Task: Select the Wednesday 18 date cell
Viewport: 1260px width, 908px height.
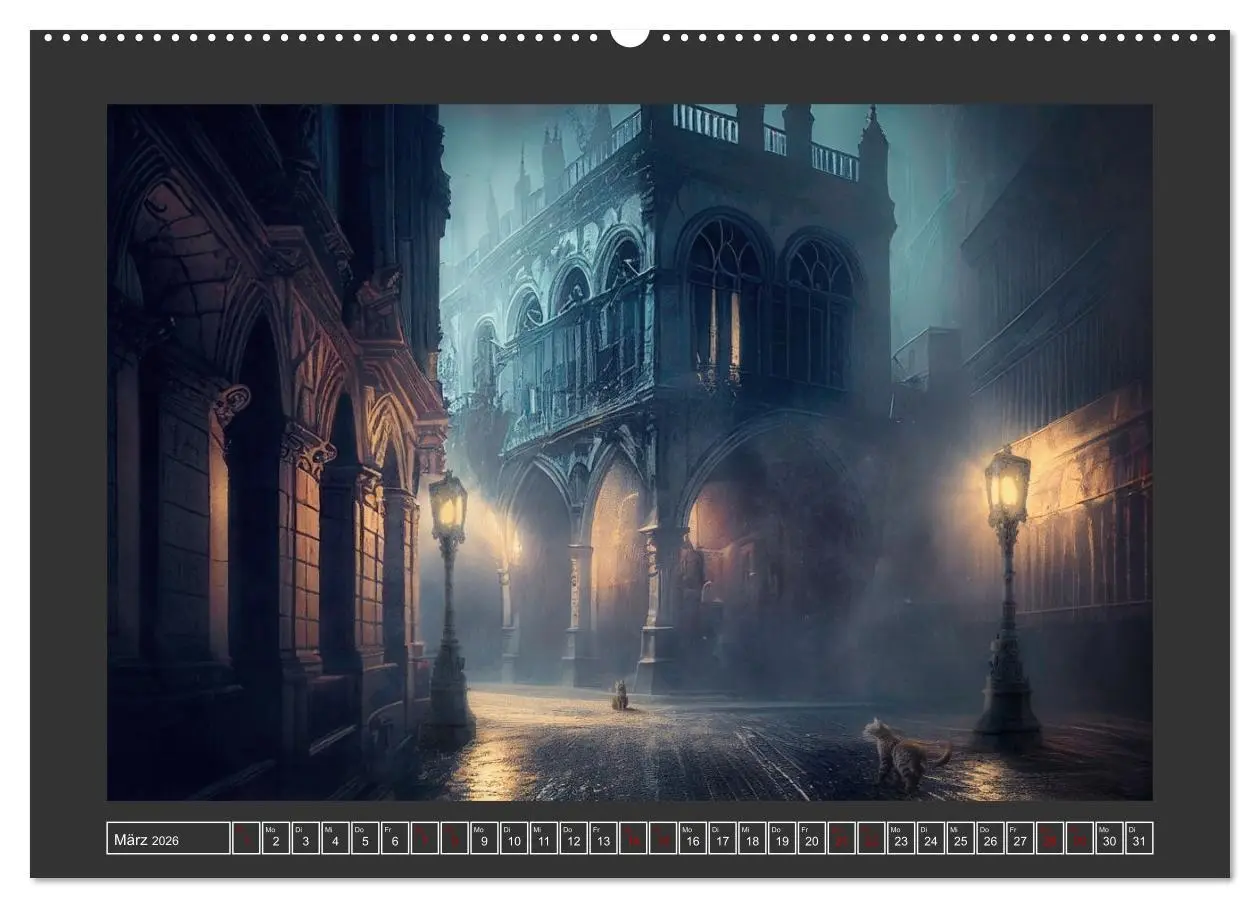Action: [752, 838]
